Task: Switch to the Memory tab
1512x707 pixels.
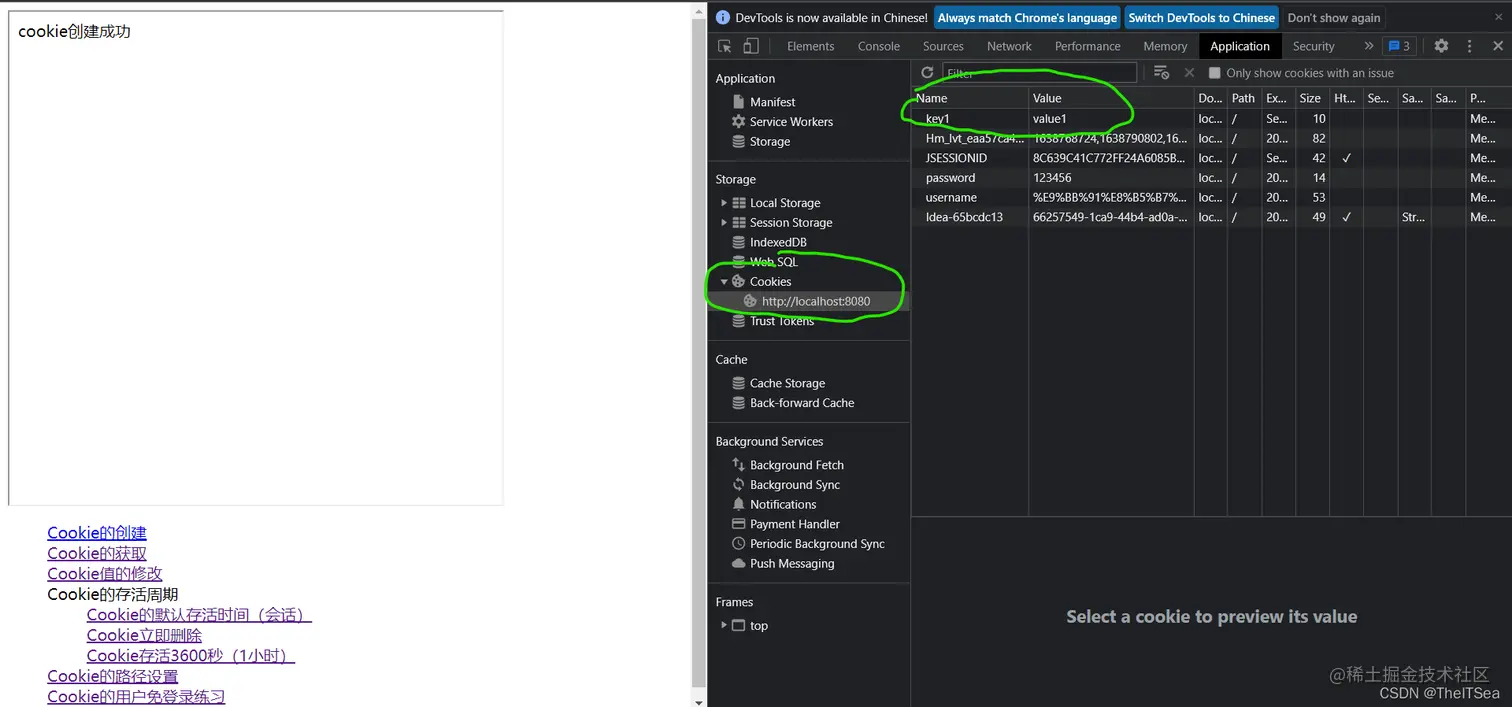Action: click(1165, 46)
